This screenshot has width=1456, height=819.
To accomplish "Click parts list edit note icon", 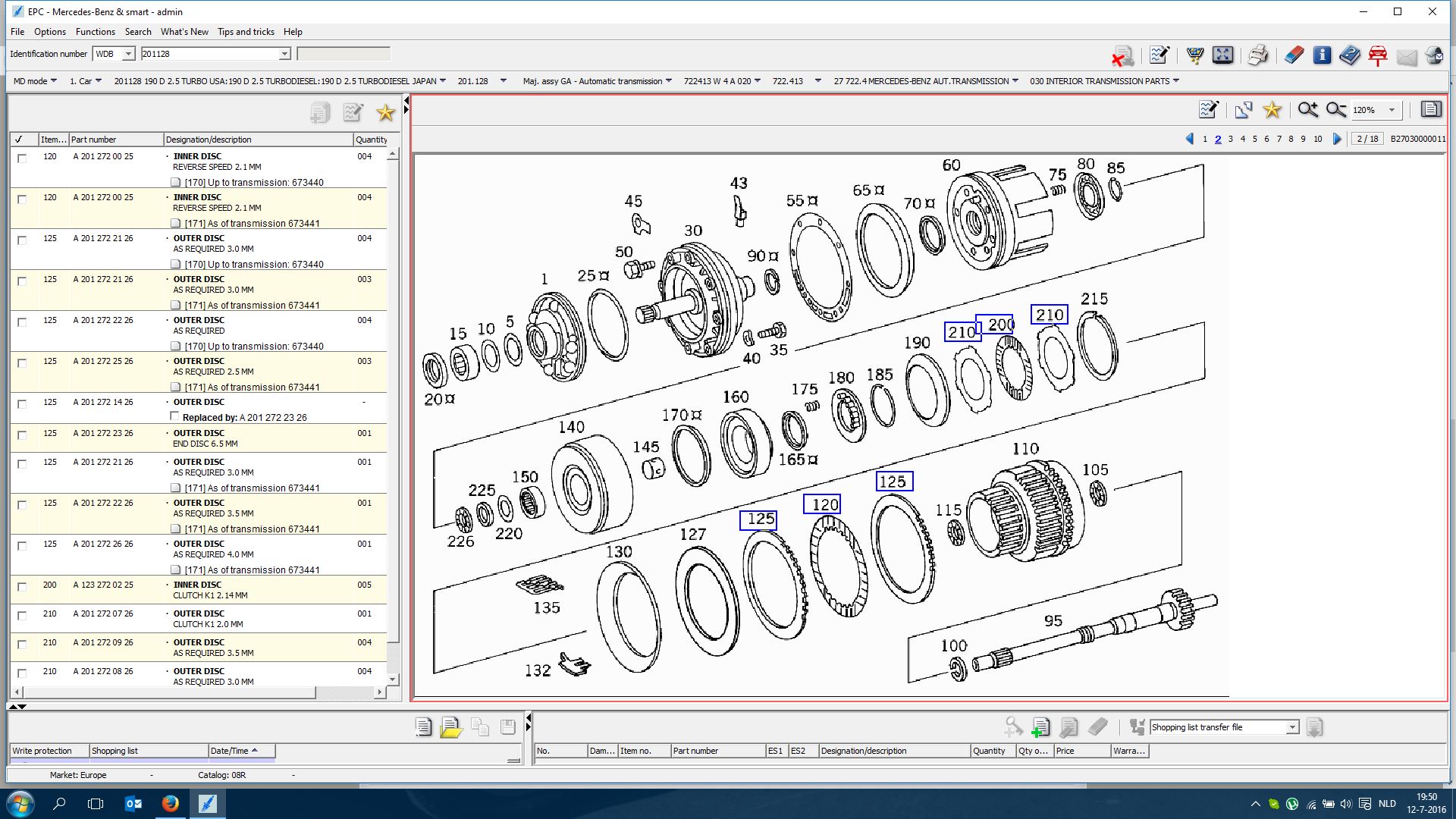I will point(353,113).
